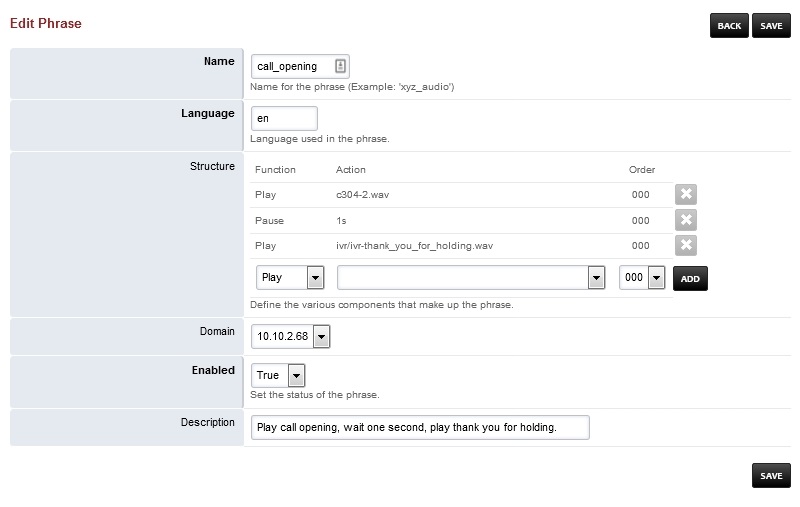Viewport: 800px width, 507px height.
Task: Click the Description text field
Action: (x=420, y=427)
